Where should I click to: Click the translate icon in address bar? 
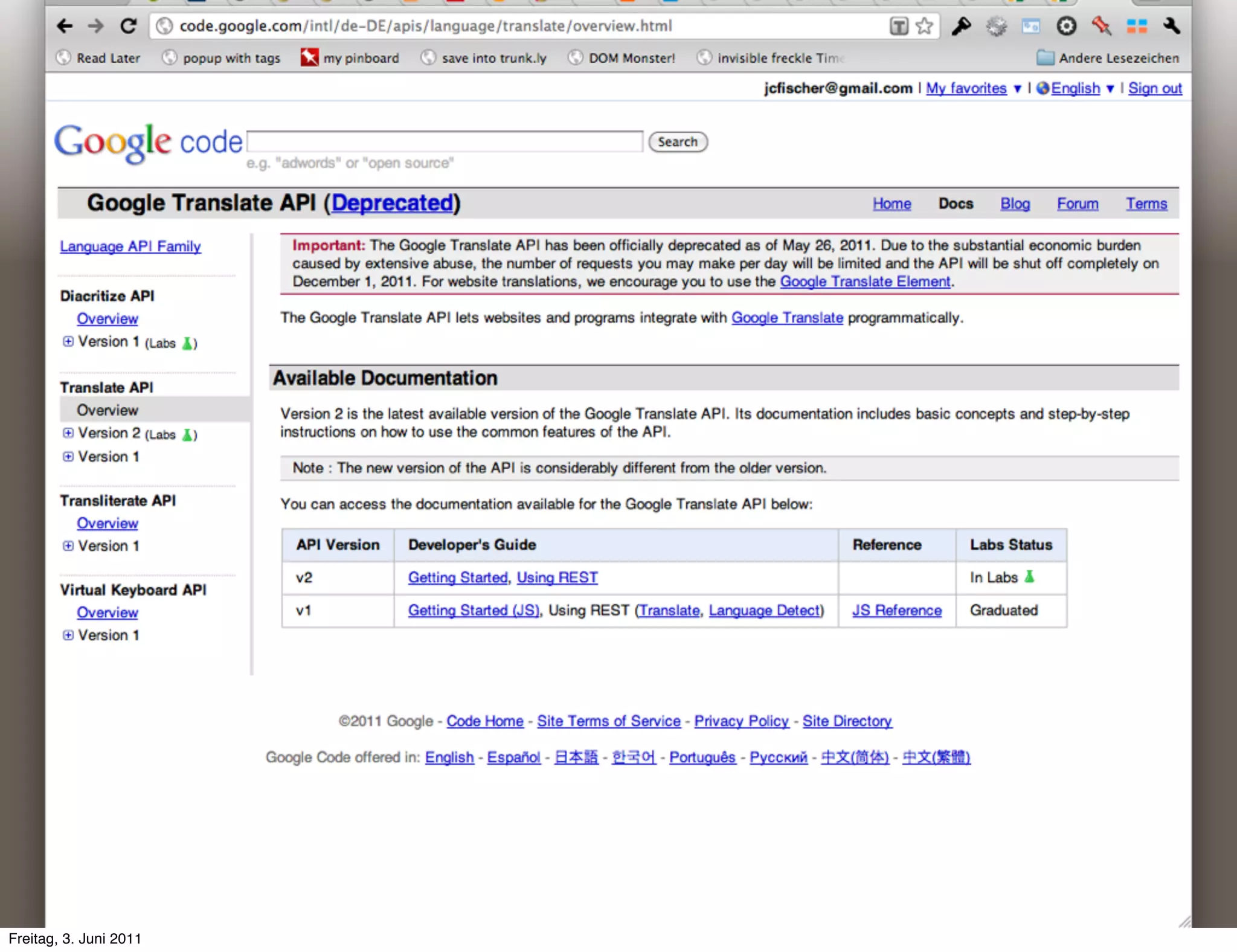pos(899,26)
